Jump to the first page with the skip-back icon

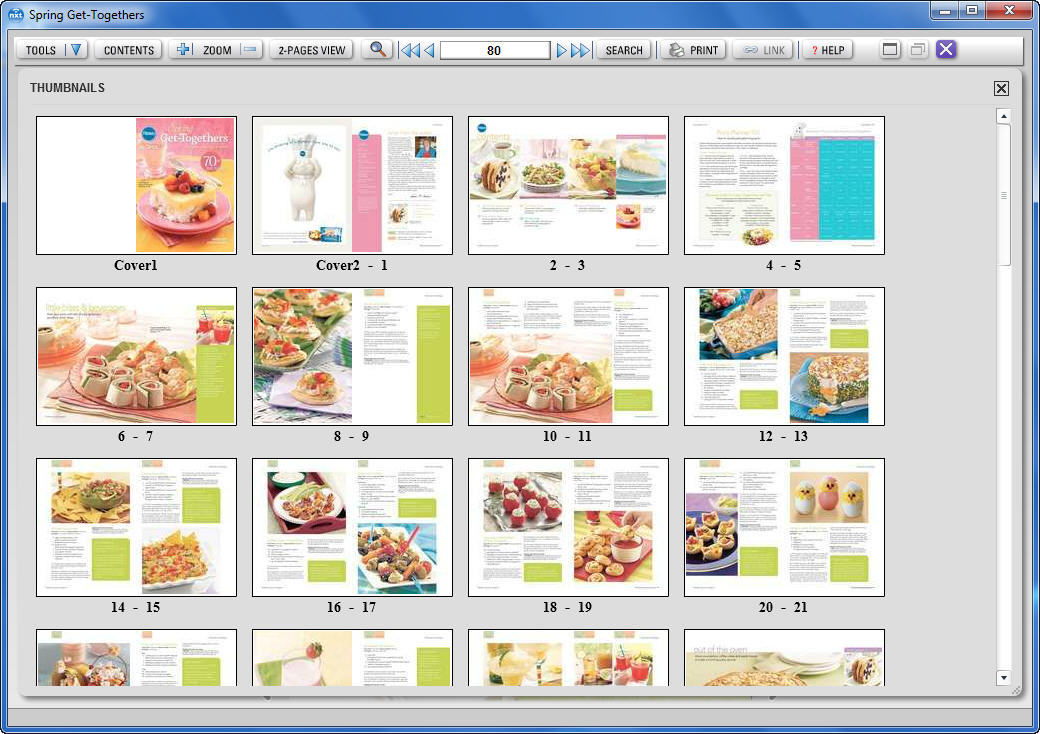tap(409, 48)
